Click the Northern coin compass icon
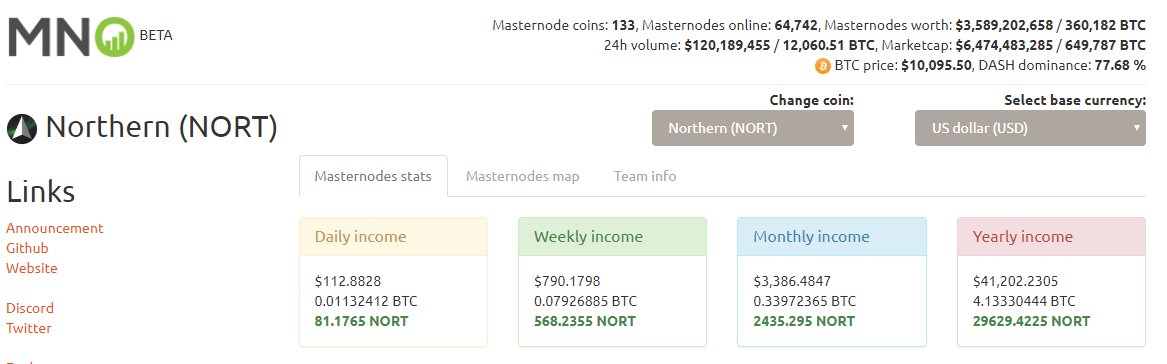The width and height of the screenshot is (1167, 364). pos(22,129)
